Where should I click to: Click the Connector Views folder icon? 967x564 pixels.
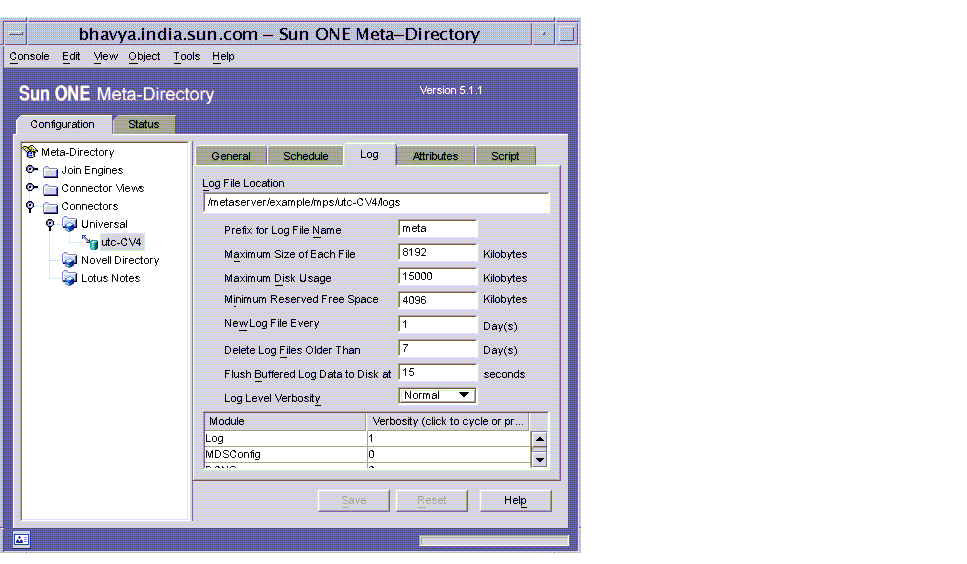[51, 189]
